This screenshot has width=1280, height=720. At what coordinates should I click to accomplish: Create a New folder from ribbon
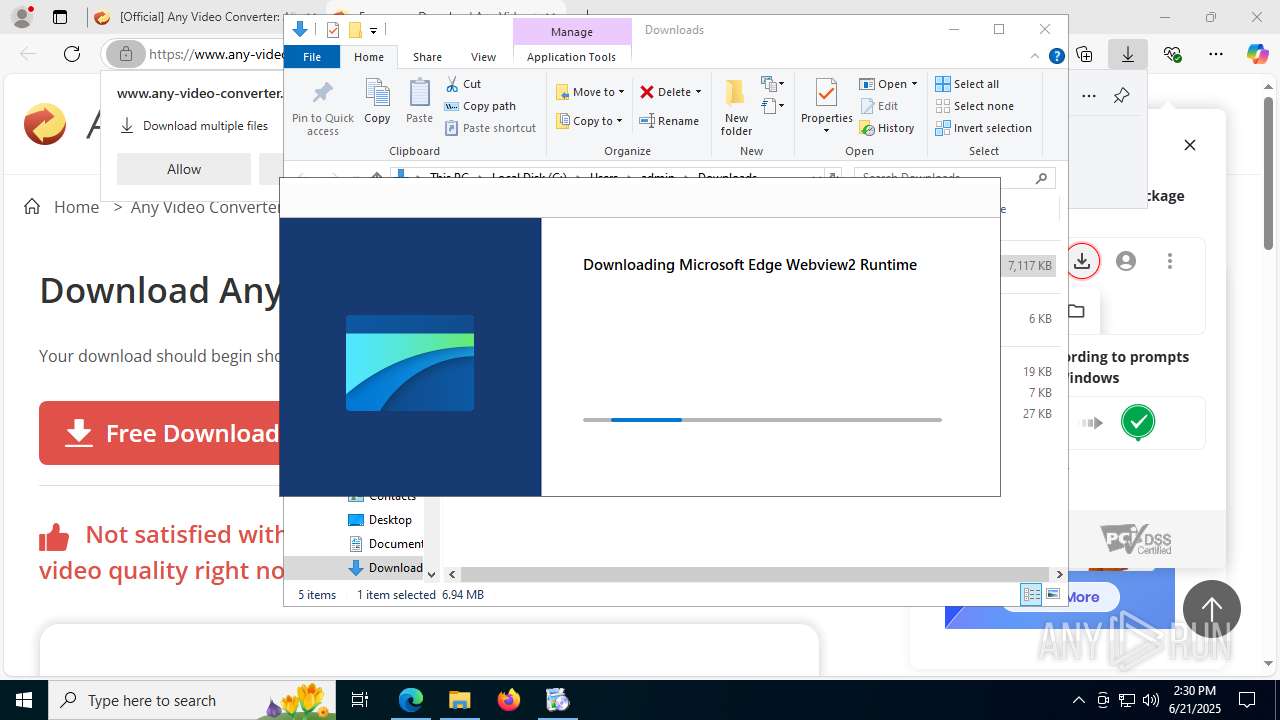pos(736,107)
